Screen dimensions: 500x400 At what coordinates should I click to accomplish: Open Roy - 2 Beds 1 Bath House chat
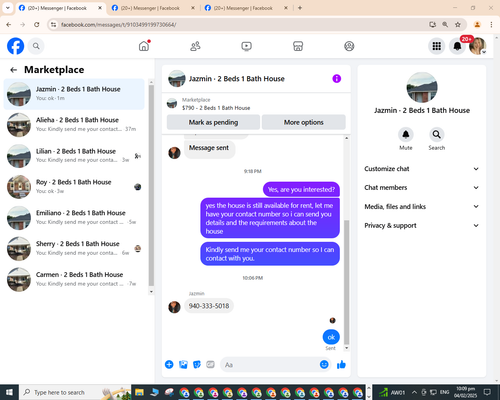[x=74, y=187]
